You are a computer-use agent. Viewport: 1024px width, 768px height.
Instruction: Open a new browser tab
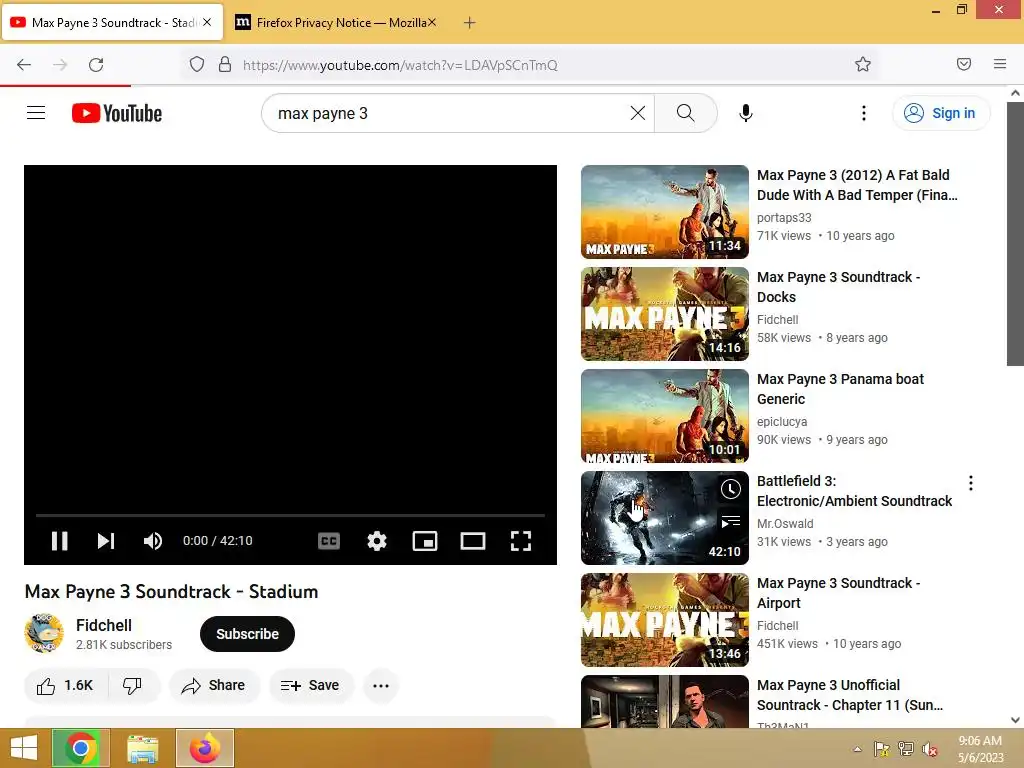(x=470, y=23)
